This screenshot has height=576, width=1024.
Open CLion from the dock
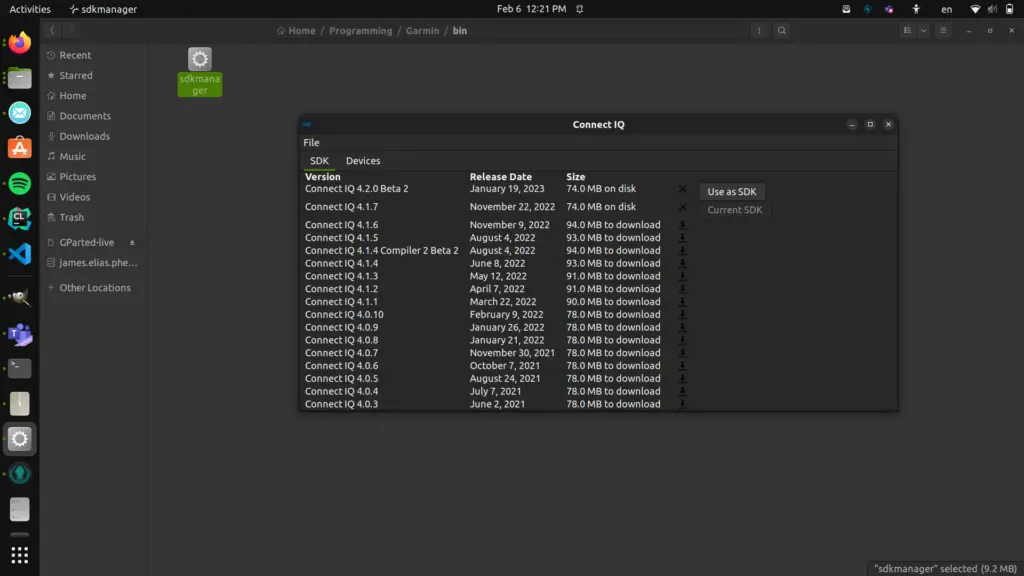pyautogui.click(x=20, y=219)
